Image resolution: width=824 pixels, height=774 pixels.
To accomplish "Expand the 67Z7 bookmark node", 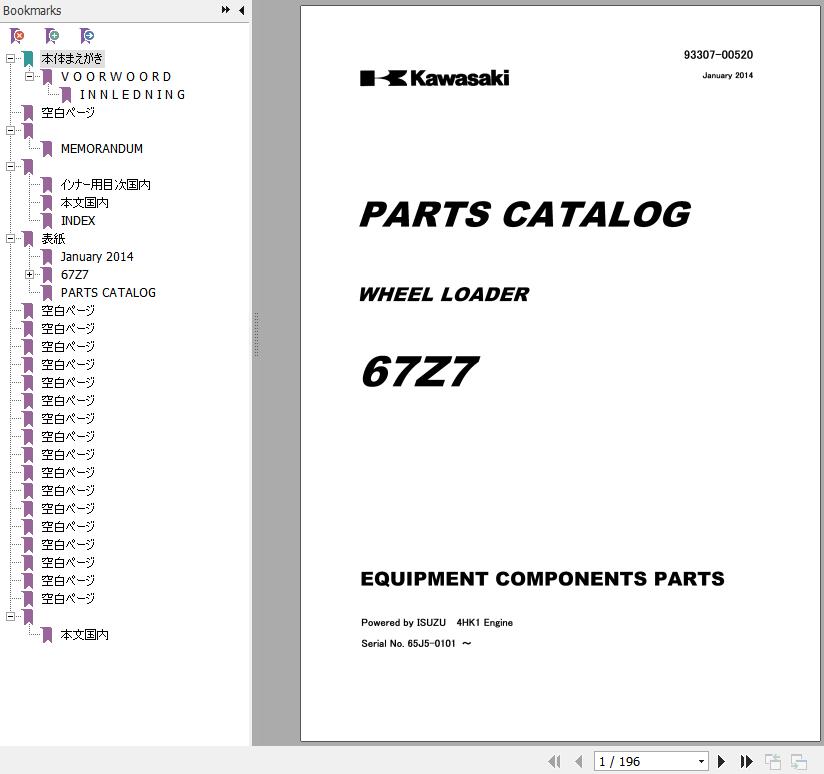I will pyautogui.click(x=29, y=274).
